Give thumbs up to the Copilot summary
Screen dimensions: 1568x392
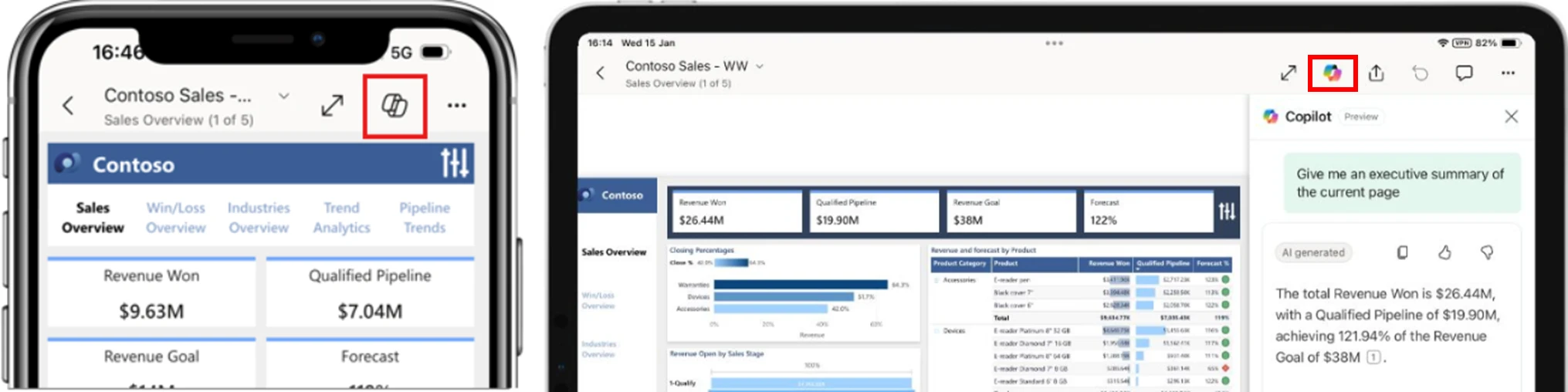click(x=1444, y=252)
